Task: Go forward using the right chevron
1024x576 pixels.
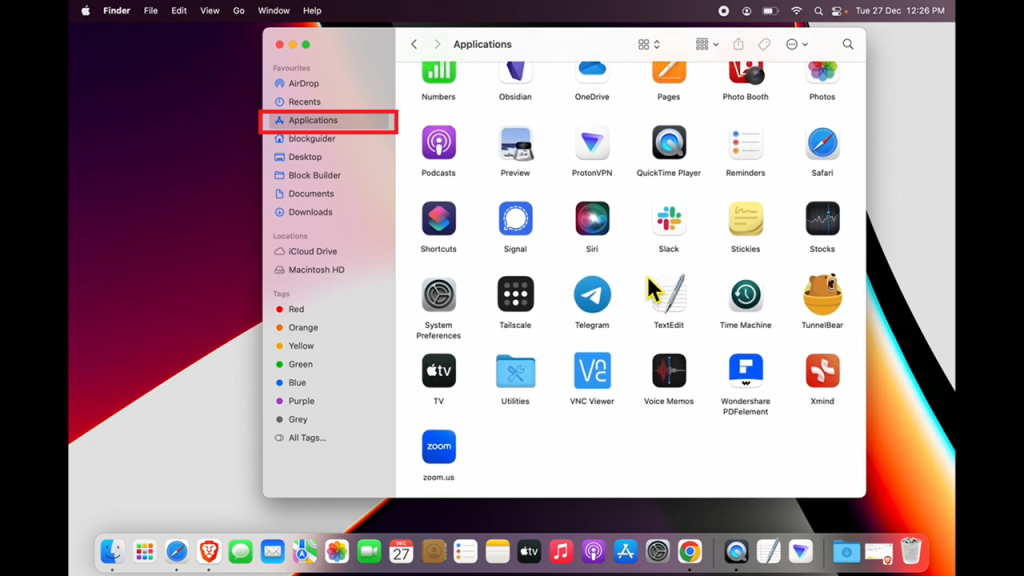Action: coord(438,44)
